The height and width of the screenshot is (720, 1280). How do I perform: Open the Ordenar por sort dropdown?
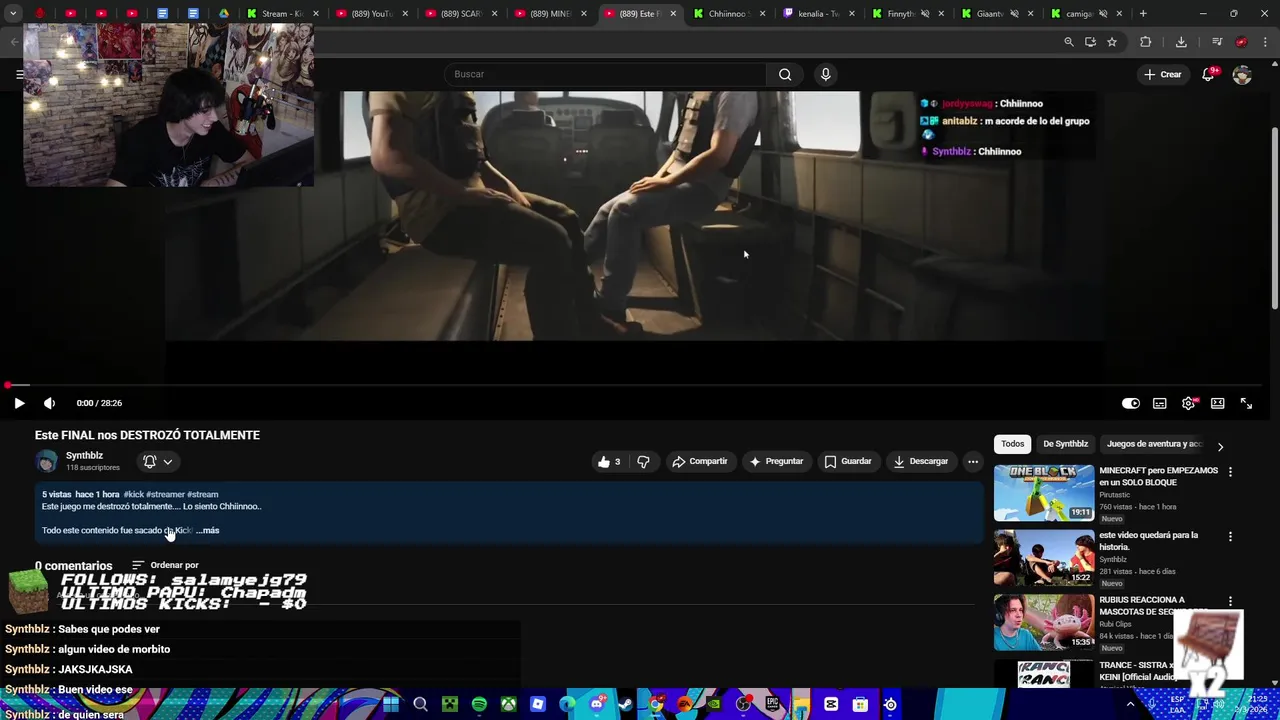pyautogui.click(x=165, y=565)
